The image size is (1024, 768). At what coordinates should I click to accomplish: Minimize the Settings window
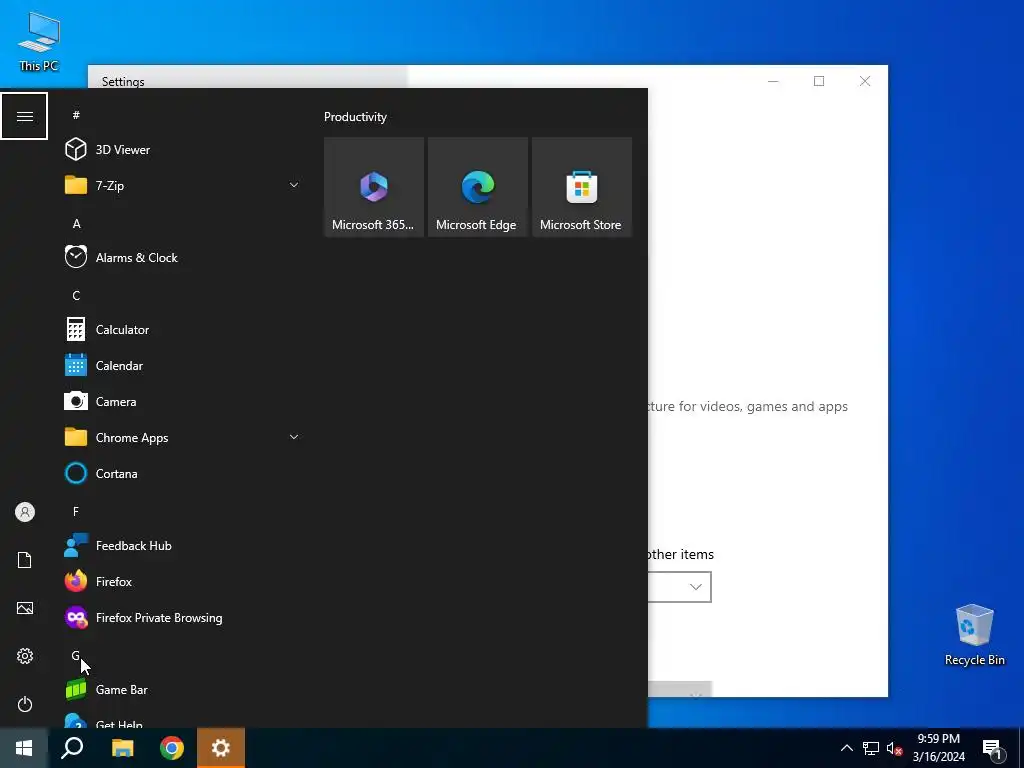773,81
